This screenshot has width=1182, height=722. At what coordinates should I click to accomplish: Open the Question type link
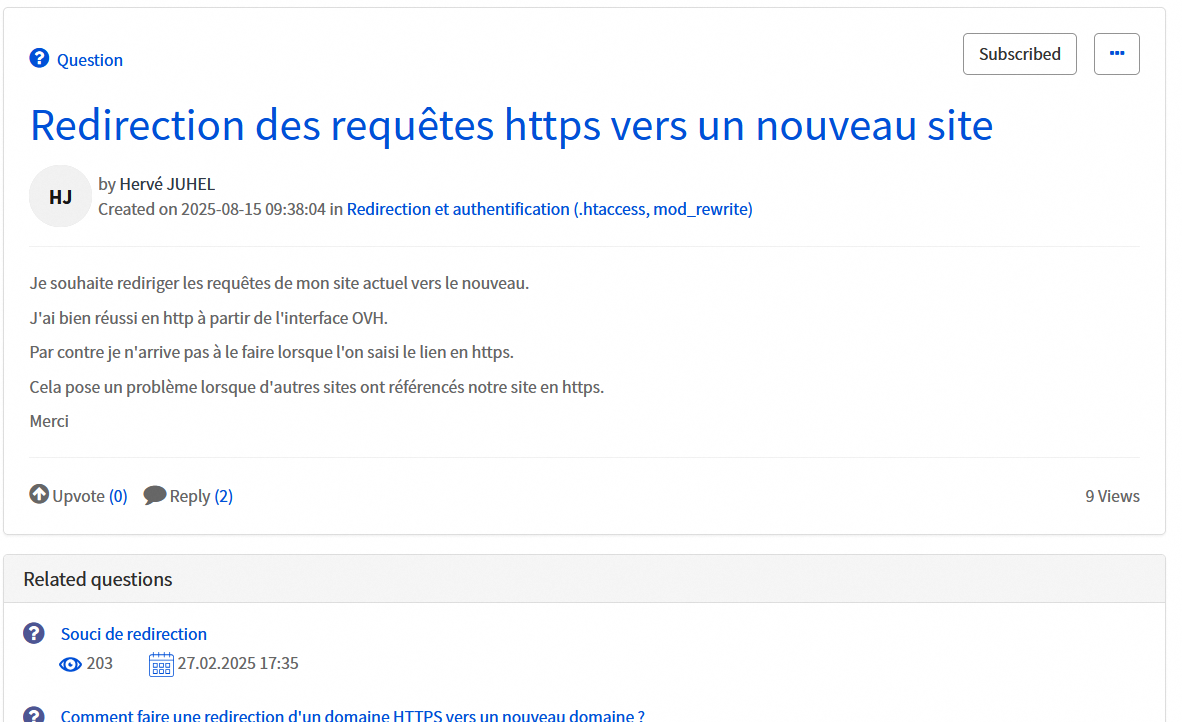[x=89, y=60]
